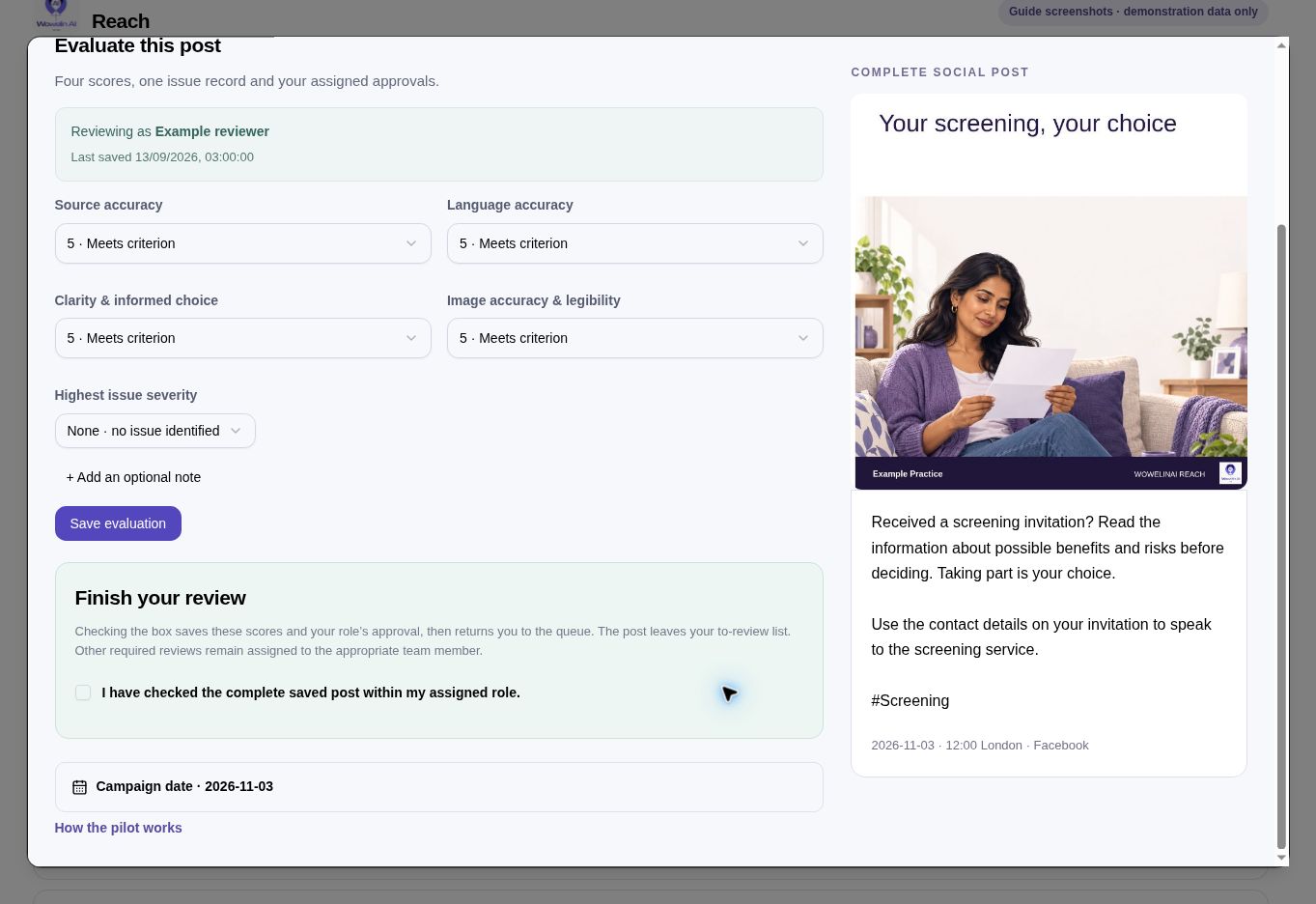Click 'Received a screening invitation?' paragraph
1316x904 pixels.
[1047, 548]
